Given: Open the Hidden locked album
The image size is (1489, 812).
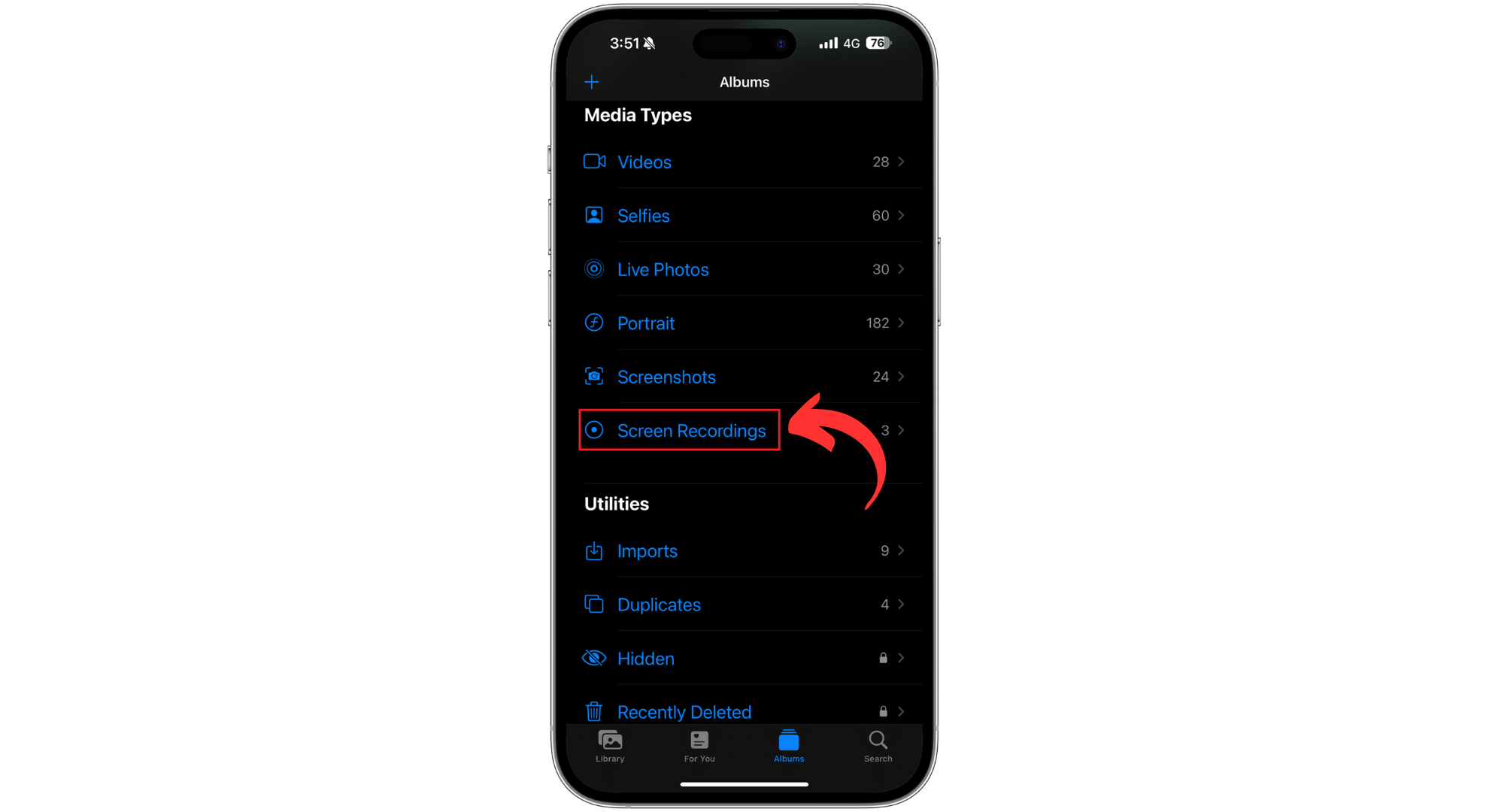Looking at the screenshot, I should tap(744, 658).
